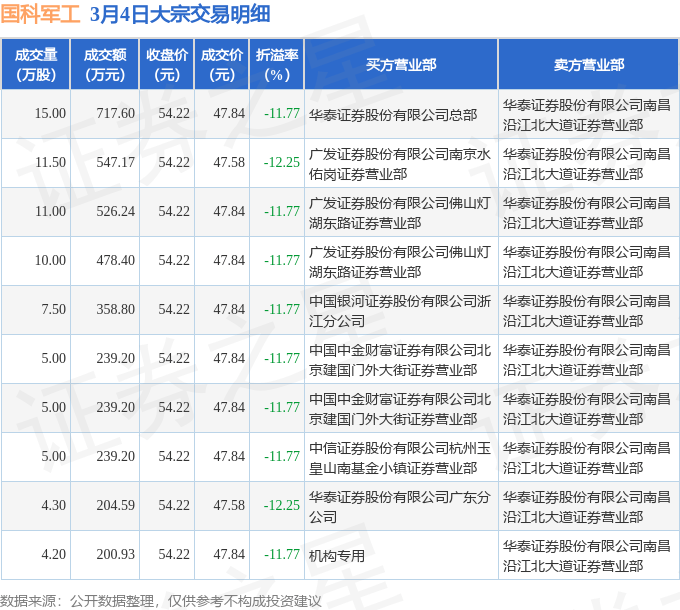Image resolution: width=680 pixels, height=610 pixels.
Task: Select the 成交额(万元) column header
Action: coord(105,65)
